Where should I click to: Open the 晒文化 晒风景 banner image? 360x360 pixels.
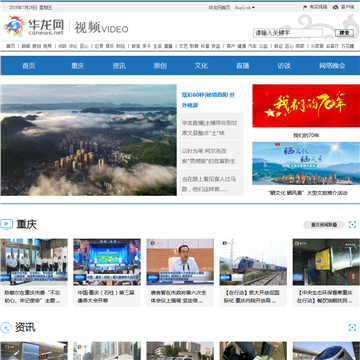306,163
